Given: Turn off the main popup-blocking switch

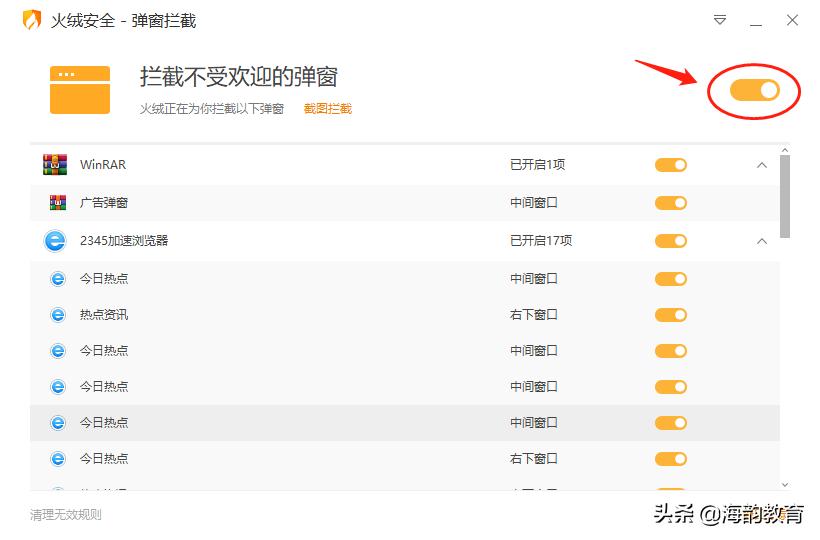Looking at the screenshot, I should pyautogui.click(x=755, y=90).
